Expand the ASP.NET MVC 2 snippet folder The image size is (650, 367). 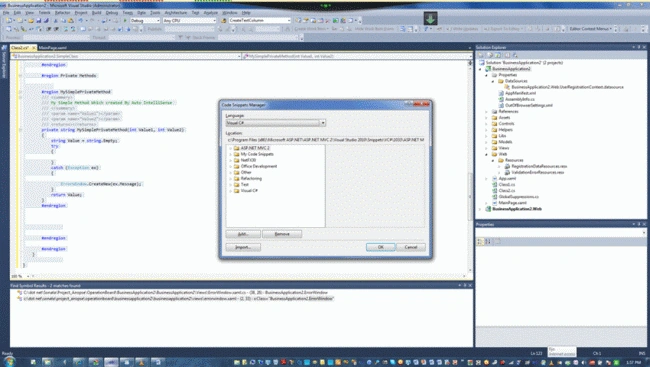(x=230, y=148)
